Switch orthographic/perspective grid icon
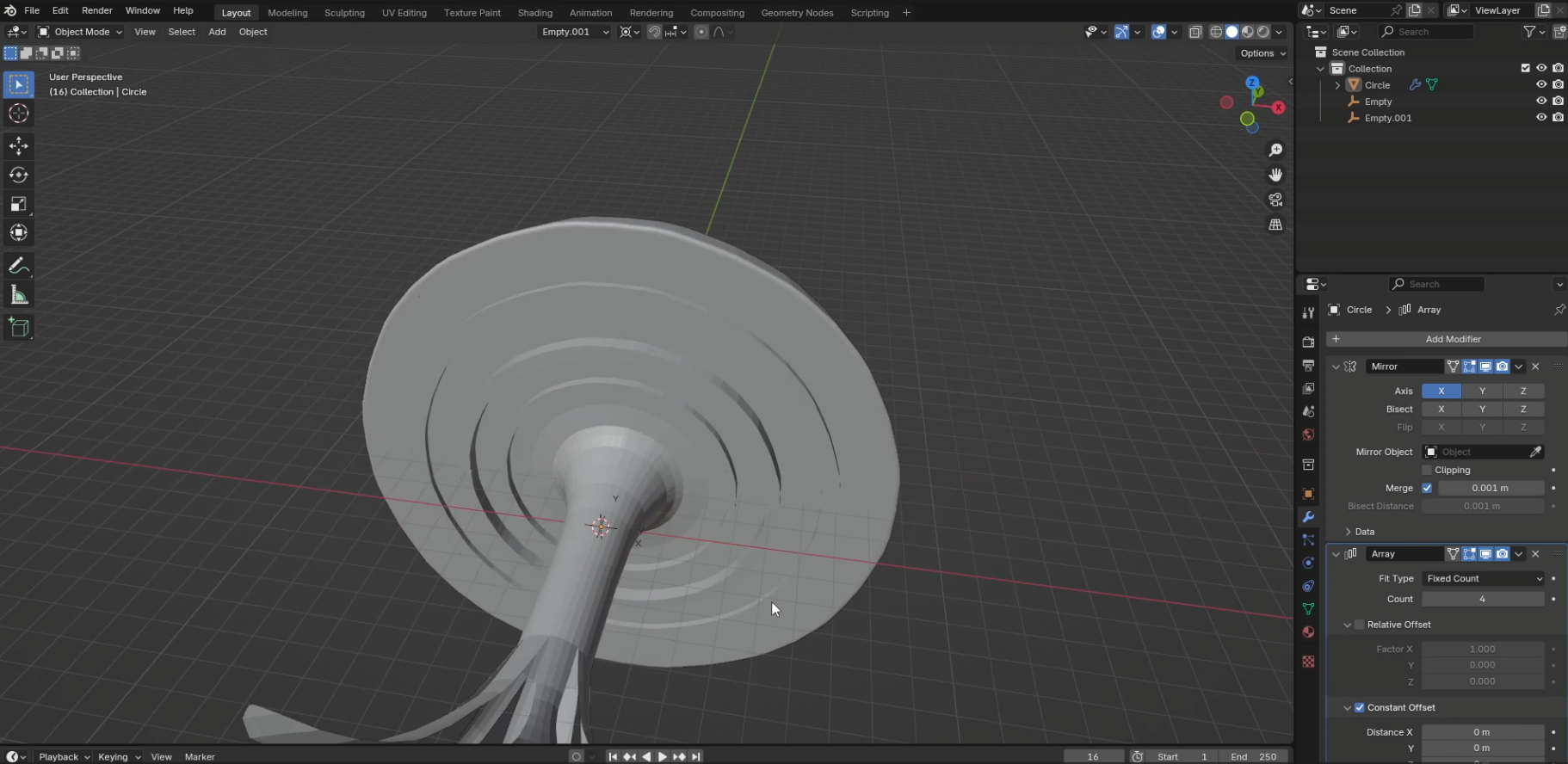Screen dimensions: 1568x764 [x=1275, y=225]
